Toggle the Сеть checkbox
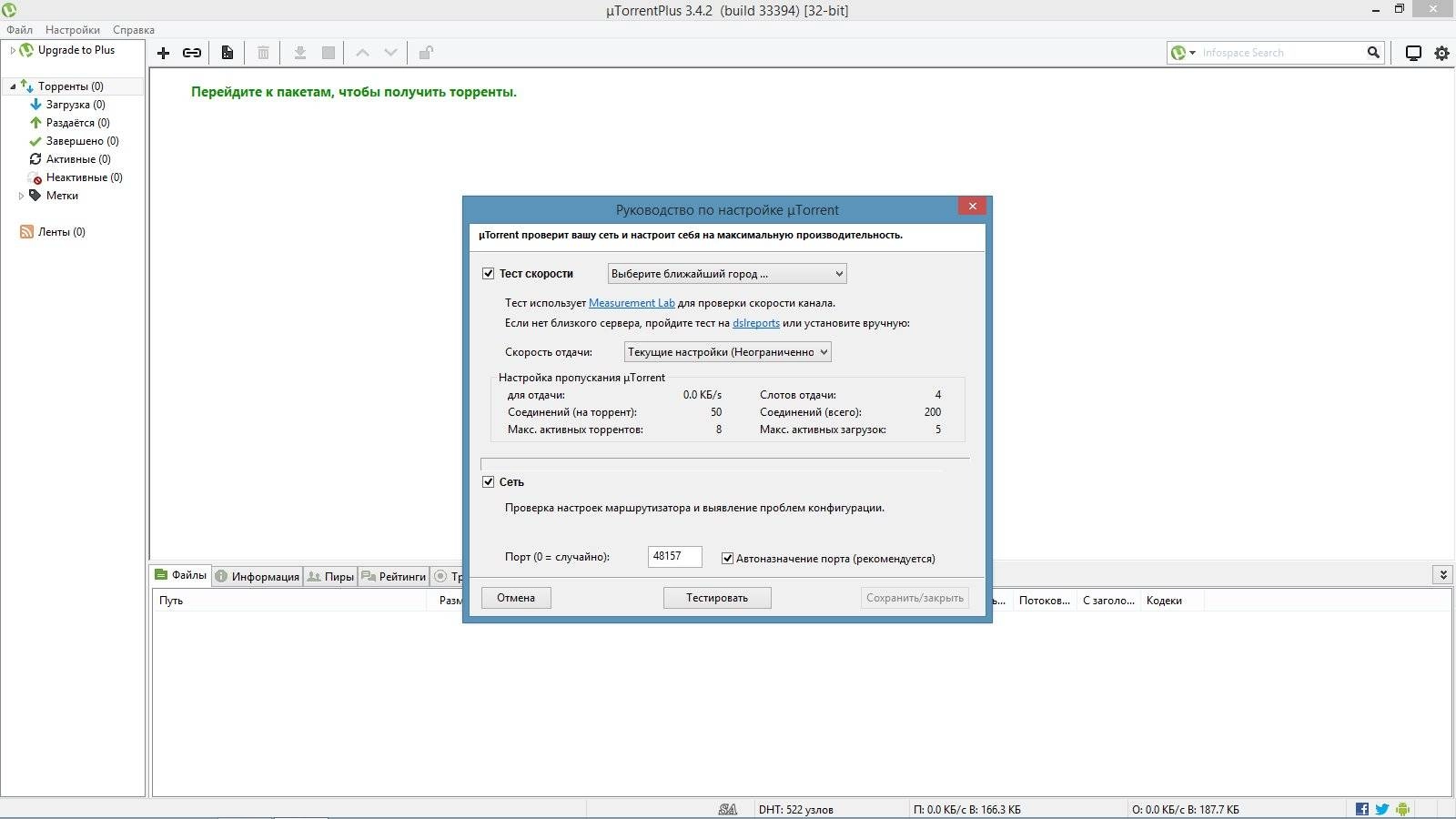Viewport: 1456px width, 819px height. (x=489, y=481)
